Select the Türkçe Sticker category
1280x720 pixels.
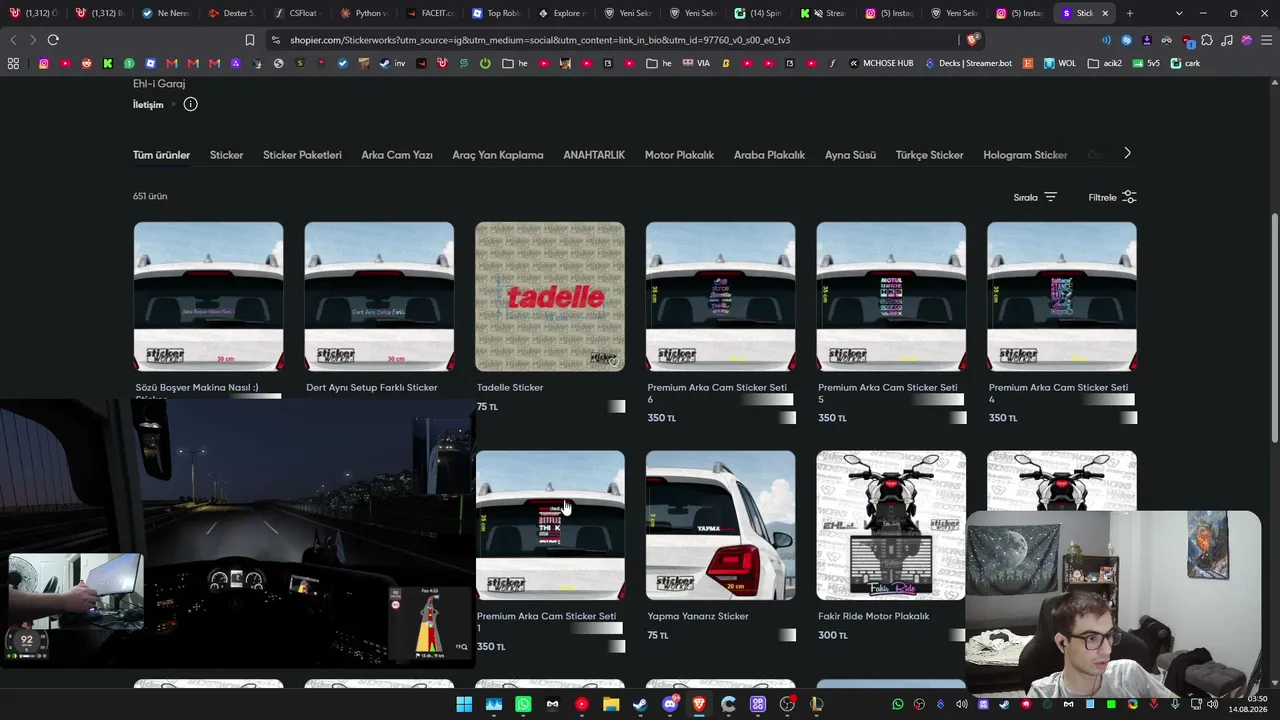pyautogui.click(x=929, y=155)
